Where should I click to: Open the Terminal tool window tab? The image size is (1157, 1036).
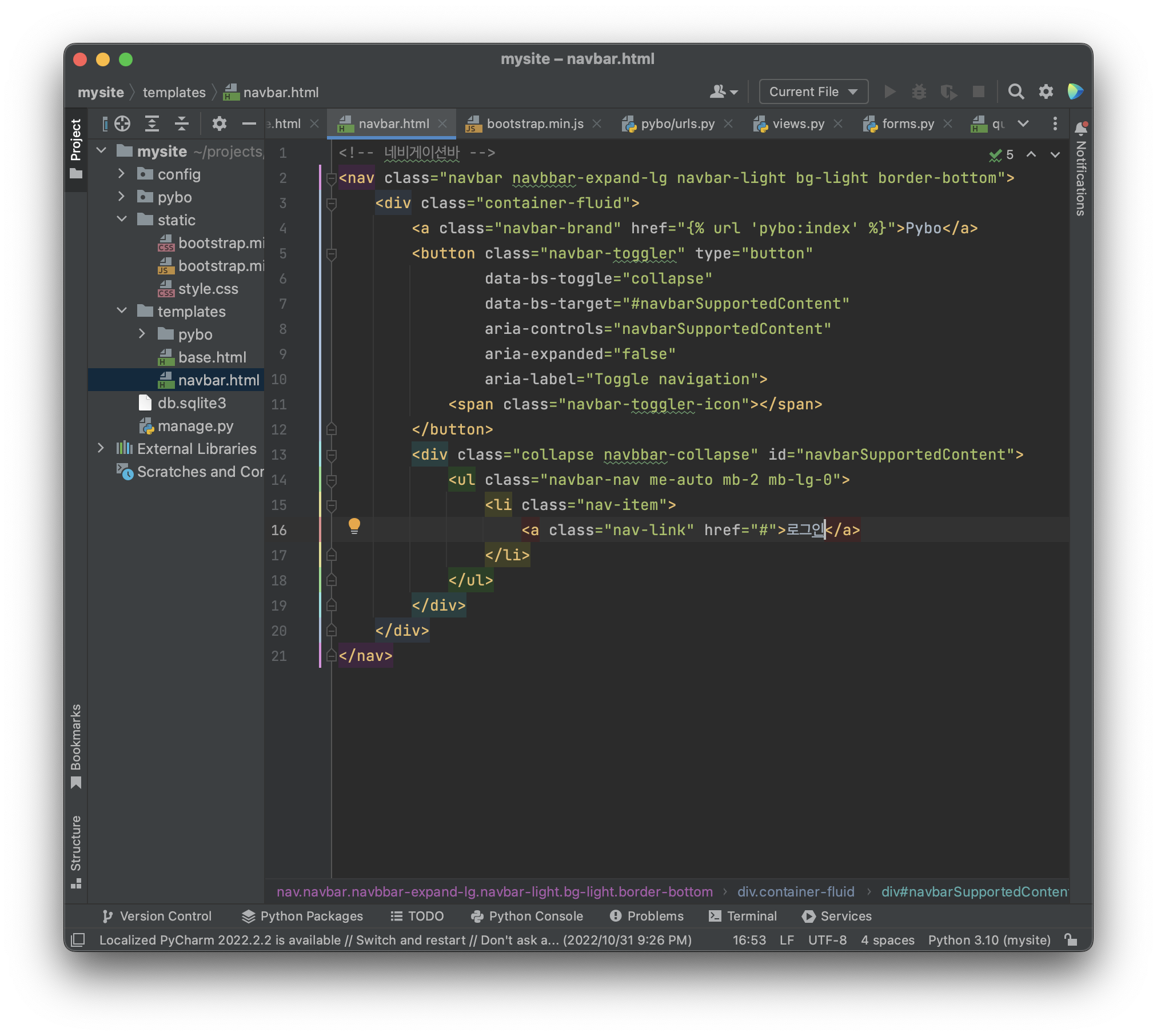[x=743, y=916]
